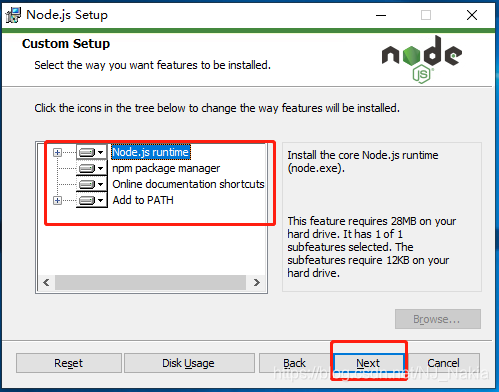Viewport: 499px width, 392px height.
Task: Open Disk Usage dialog
Action: tap(189, 363)
